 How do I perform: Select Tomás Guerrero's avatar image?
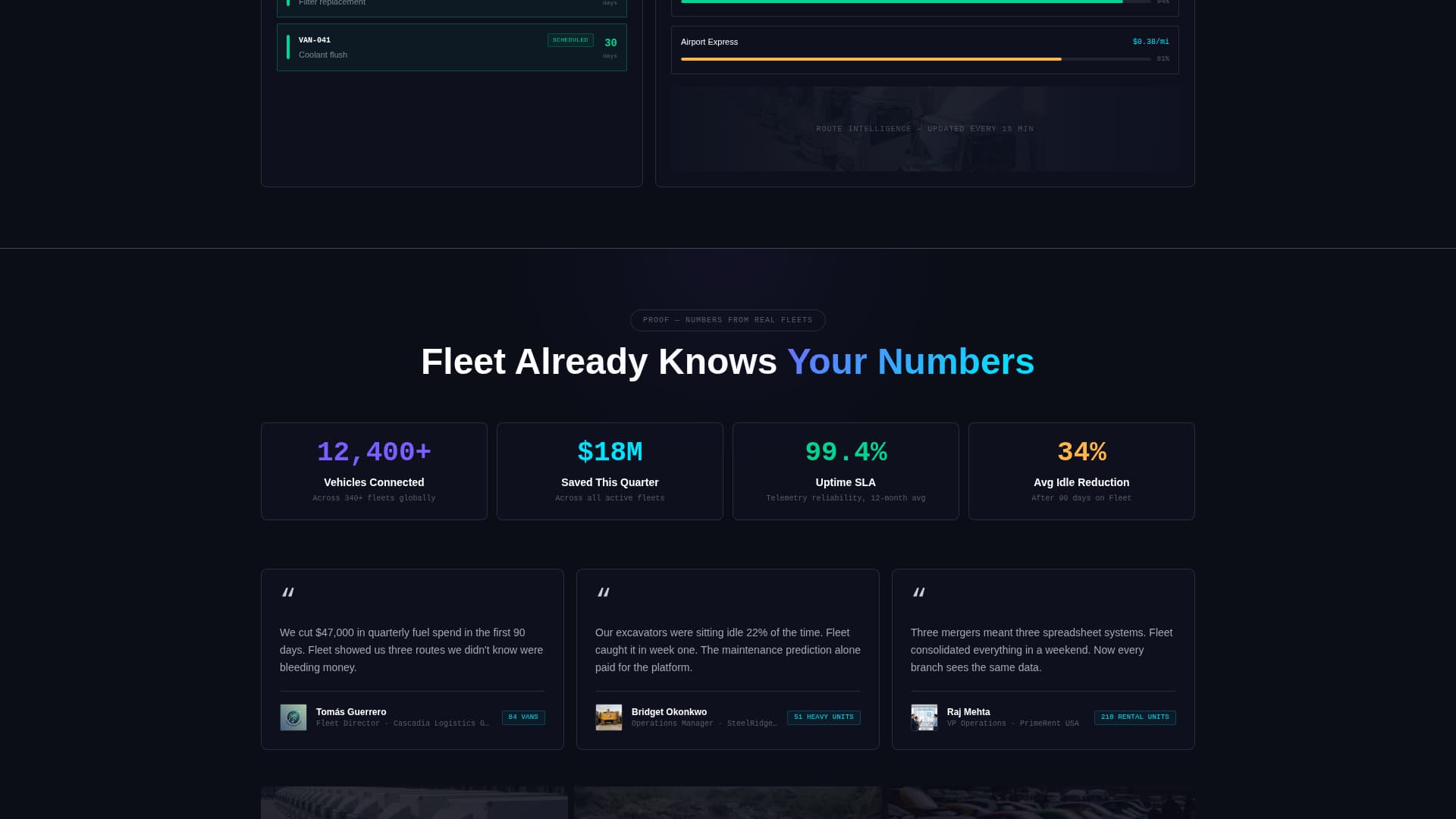tap(293, 717)
